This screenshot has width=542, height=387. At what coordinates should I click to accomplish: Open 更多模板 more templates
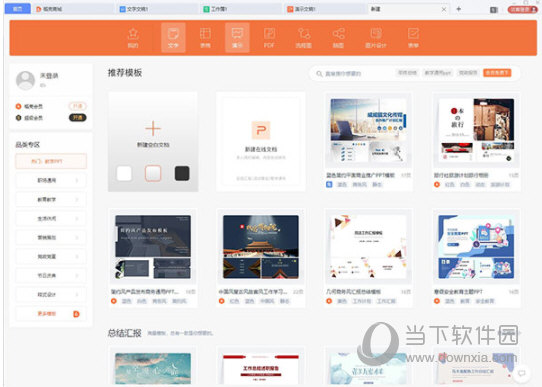pos(51,314)
